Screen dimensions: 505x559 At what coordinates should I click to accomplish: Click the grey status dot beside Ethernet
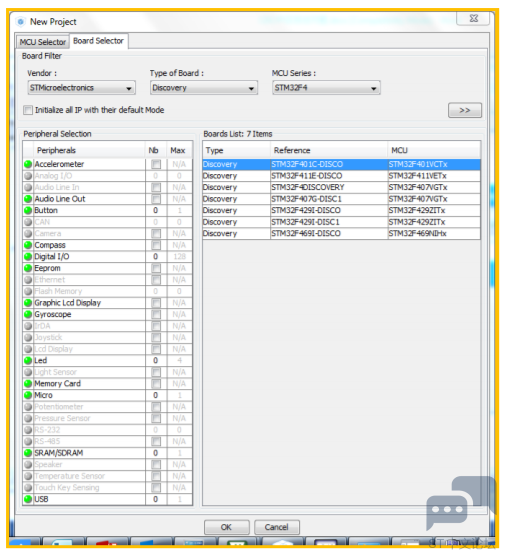coord(28,280)
